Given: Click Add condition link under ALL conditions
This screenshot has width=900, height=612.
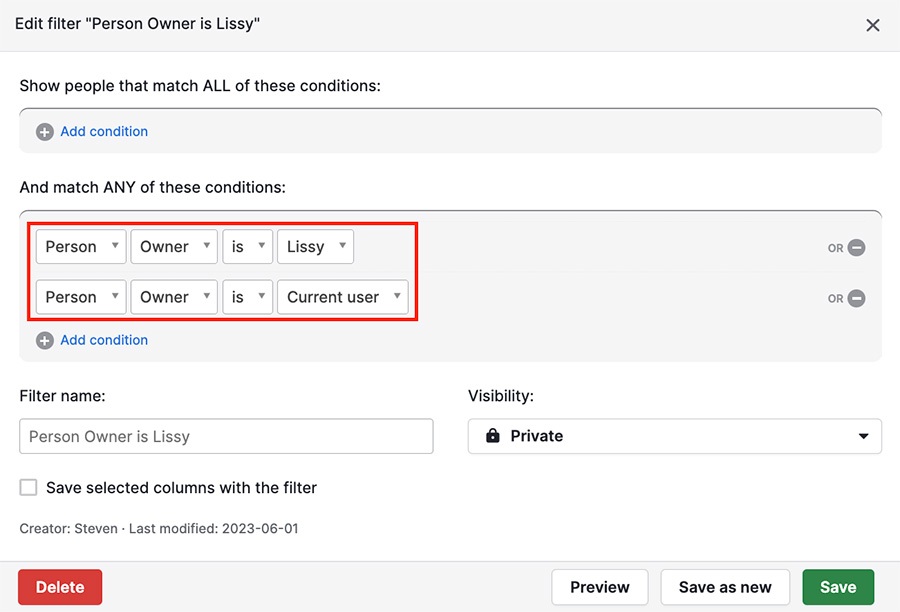Looking at the screenshot, I should click(104, 132).
